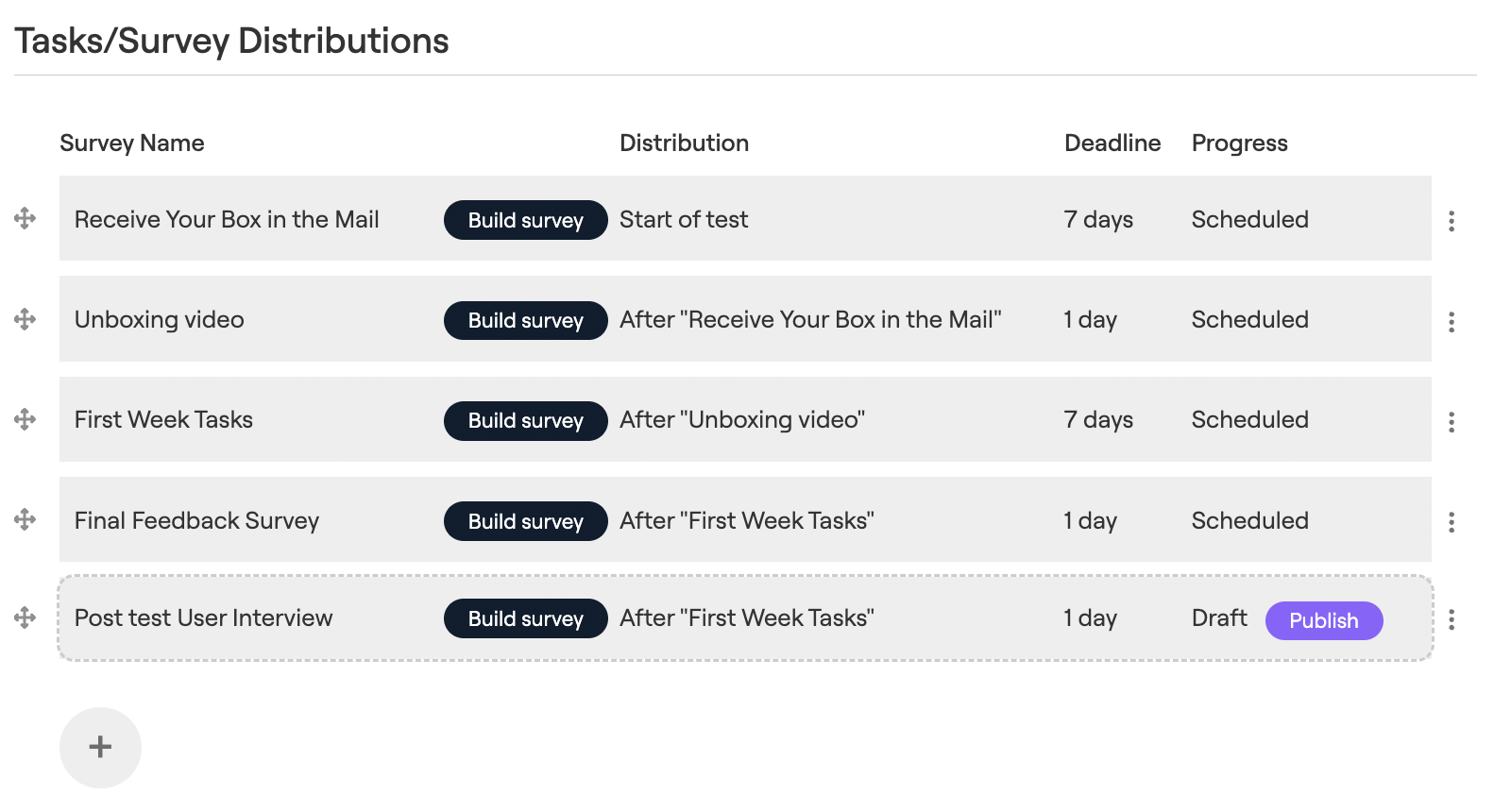
Task: Click the "Survey Name" column header
Action: 132,143
